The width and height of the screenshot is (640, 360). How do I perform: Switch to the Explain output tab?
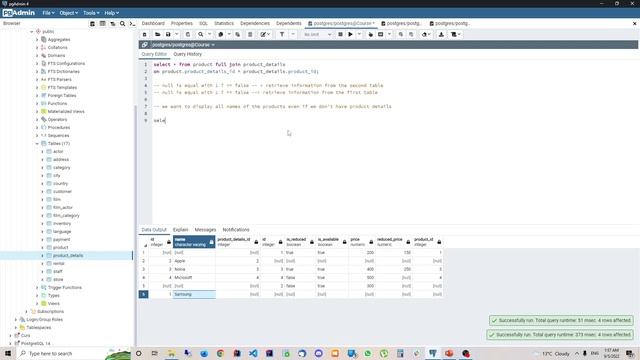[x=180, y=230]
